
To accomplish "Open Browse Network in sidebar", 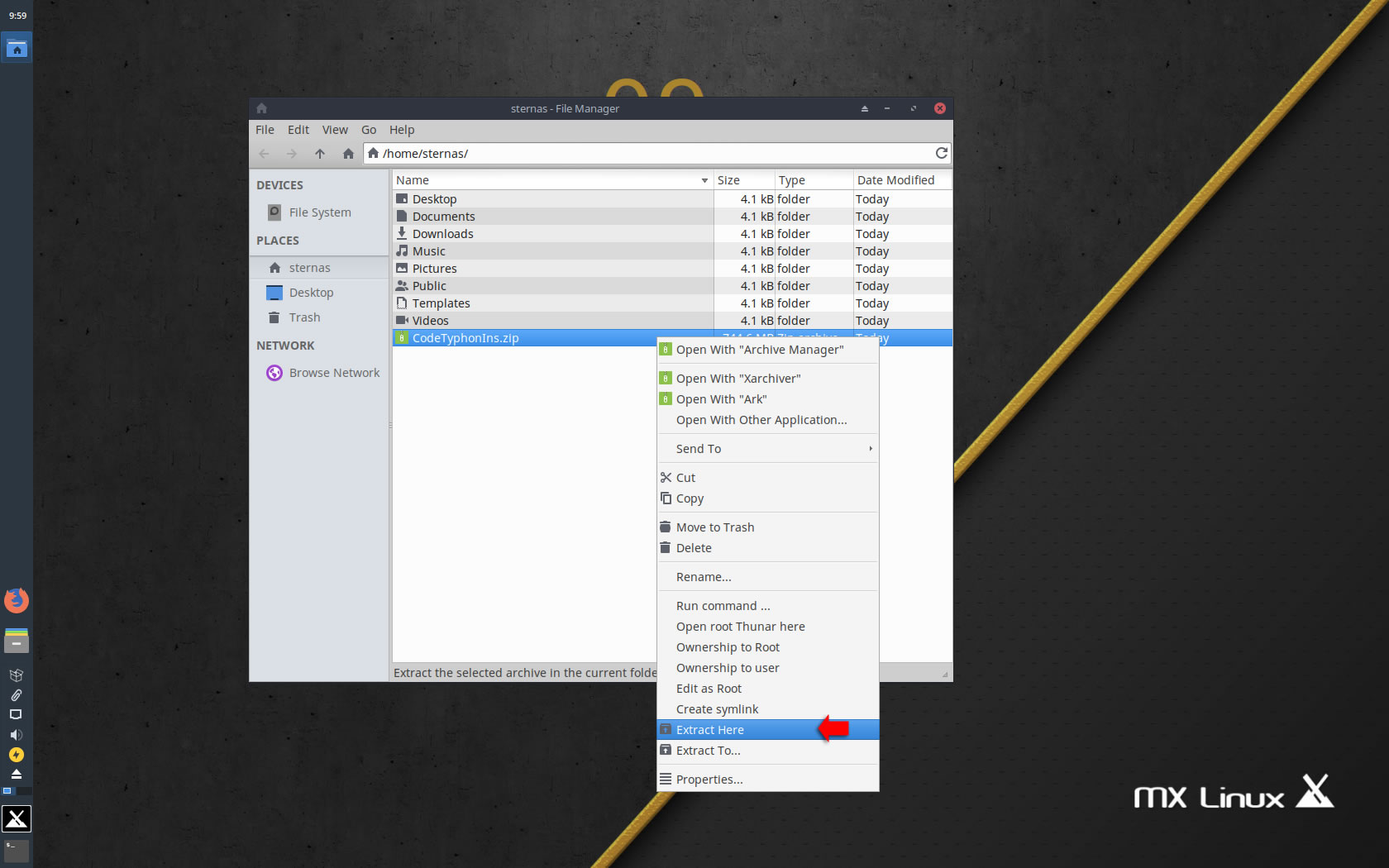I will [x=319, y=373].
